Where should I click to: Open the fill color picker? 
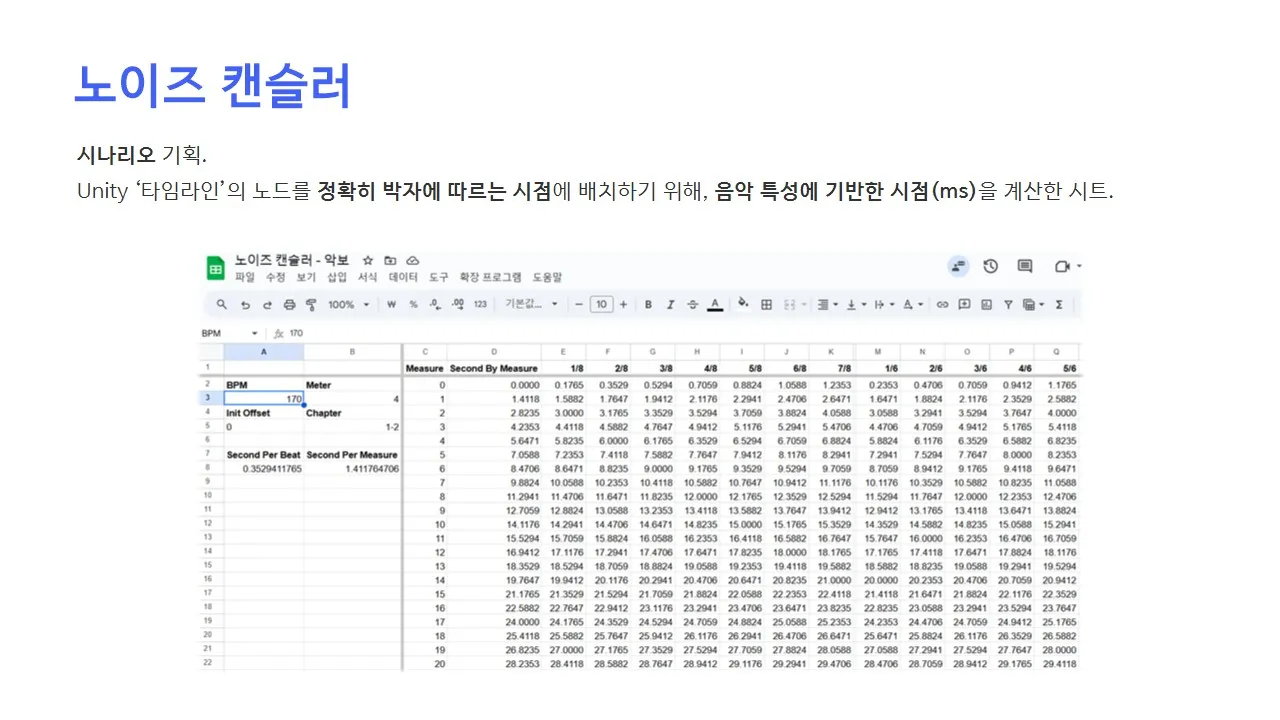coord(743,305)
